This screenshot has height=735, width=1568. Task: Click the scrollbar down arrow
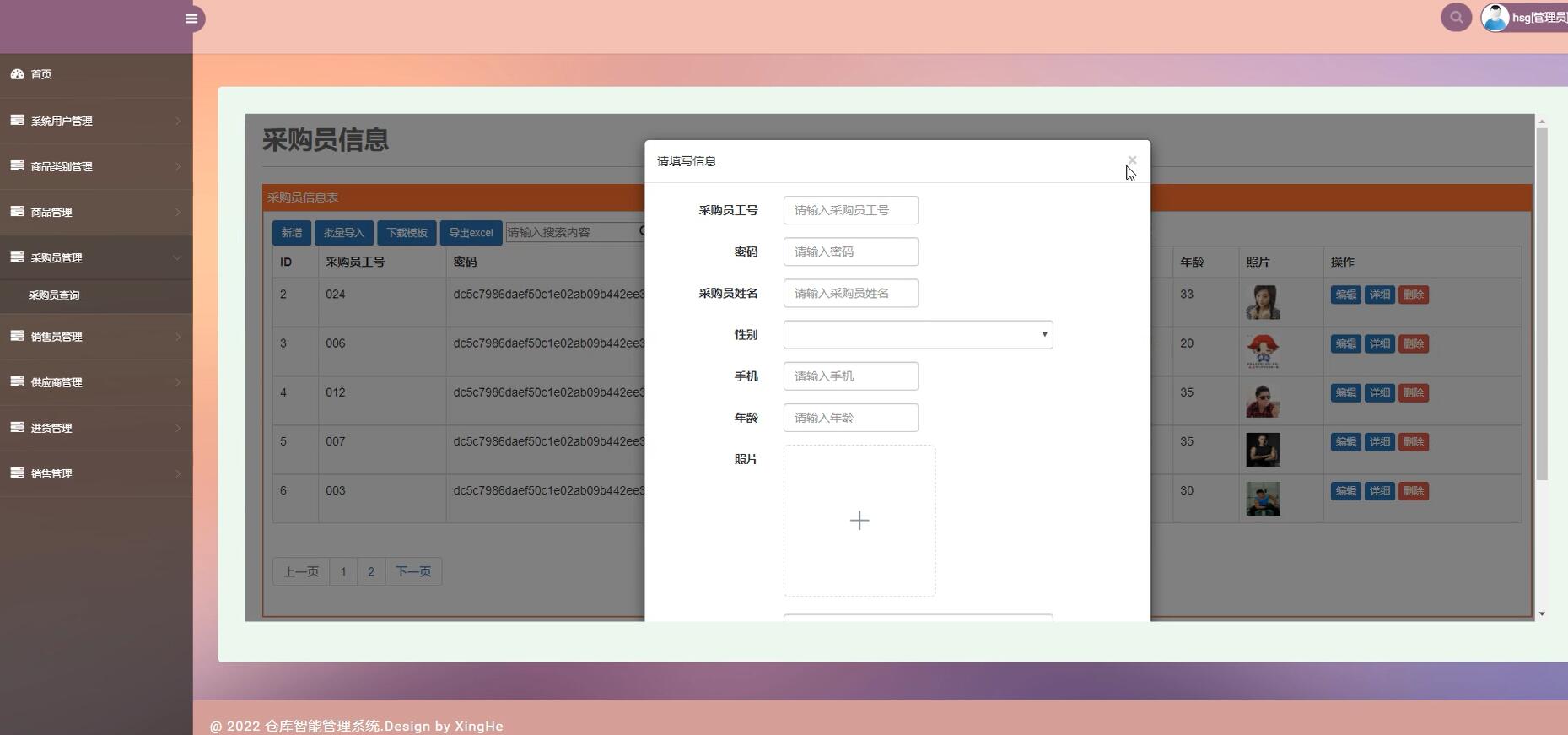pyautogui.click(x=1542, y=613)
